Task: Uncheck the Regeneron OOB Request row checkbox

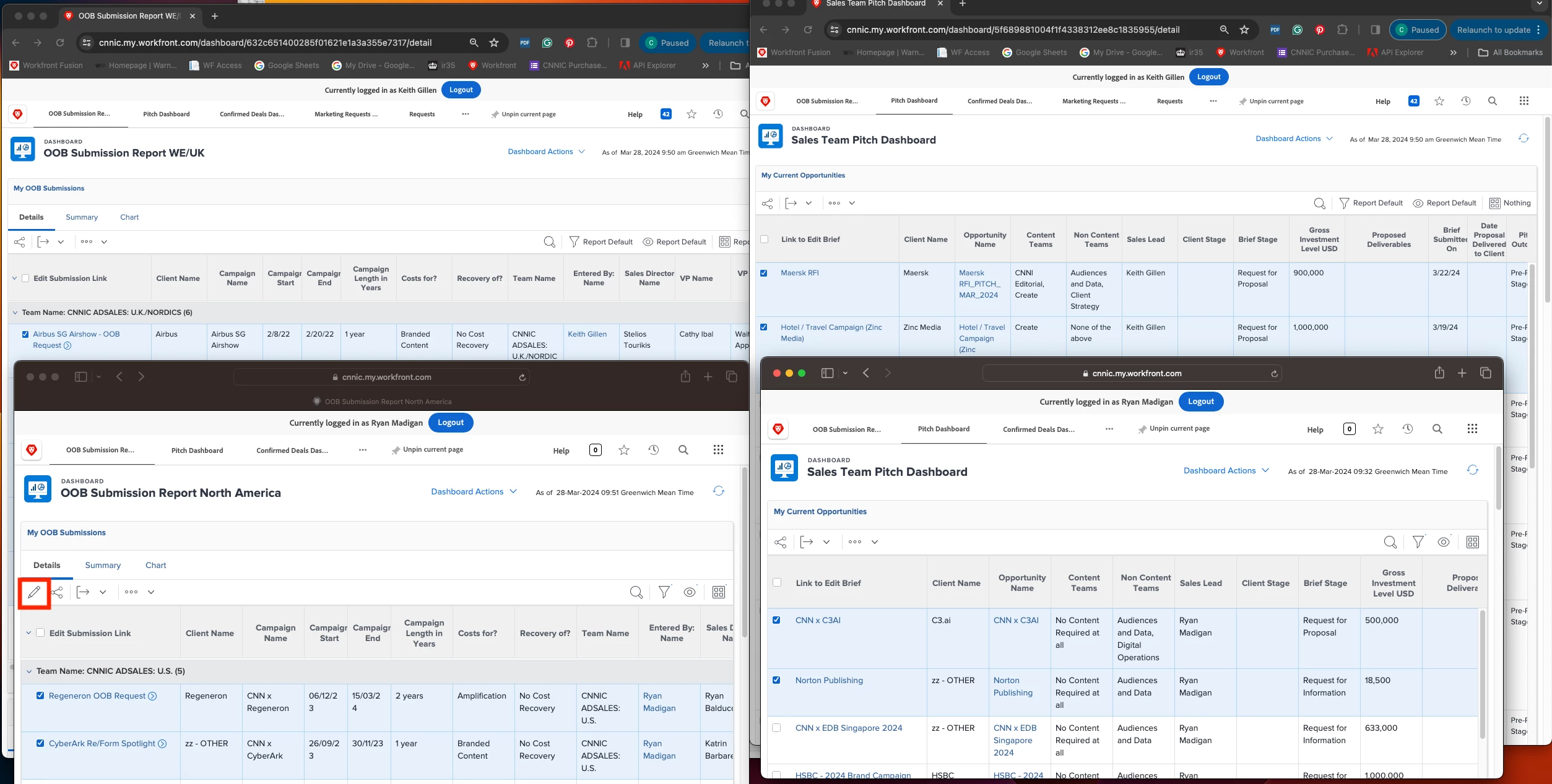Action: click(40, 696)
